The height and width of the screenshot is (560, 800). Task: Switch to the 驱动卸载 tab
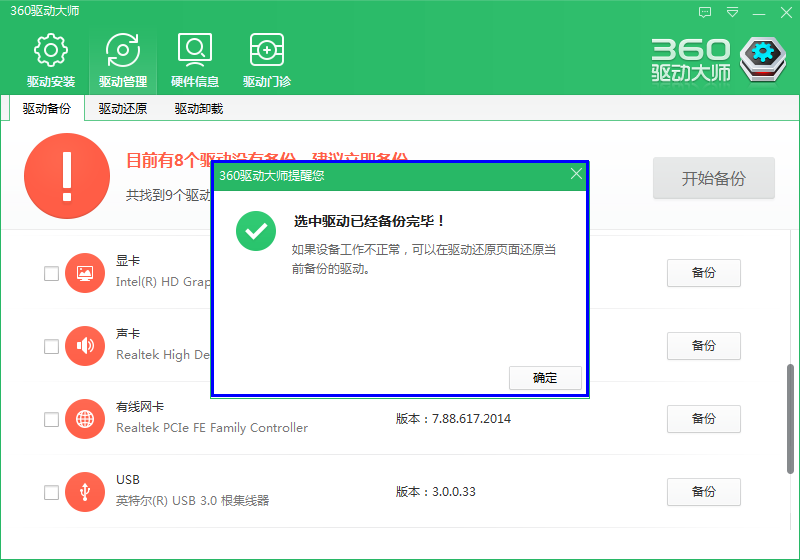point(198,108)
